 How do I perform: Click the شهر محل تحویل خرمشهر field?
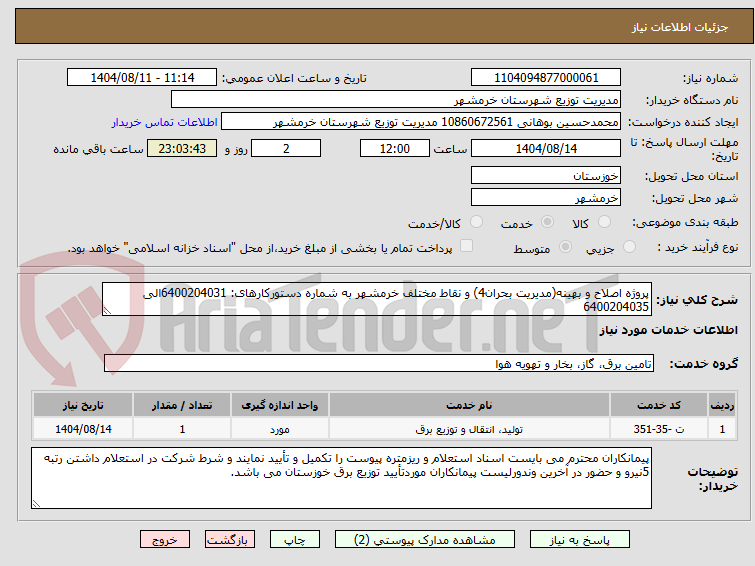(546, 198)
